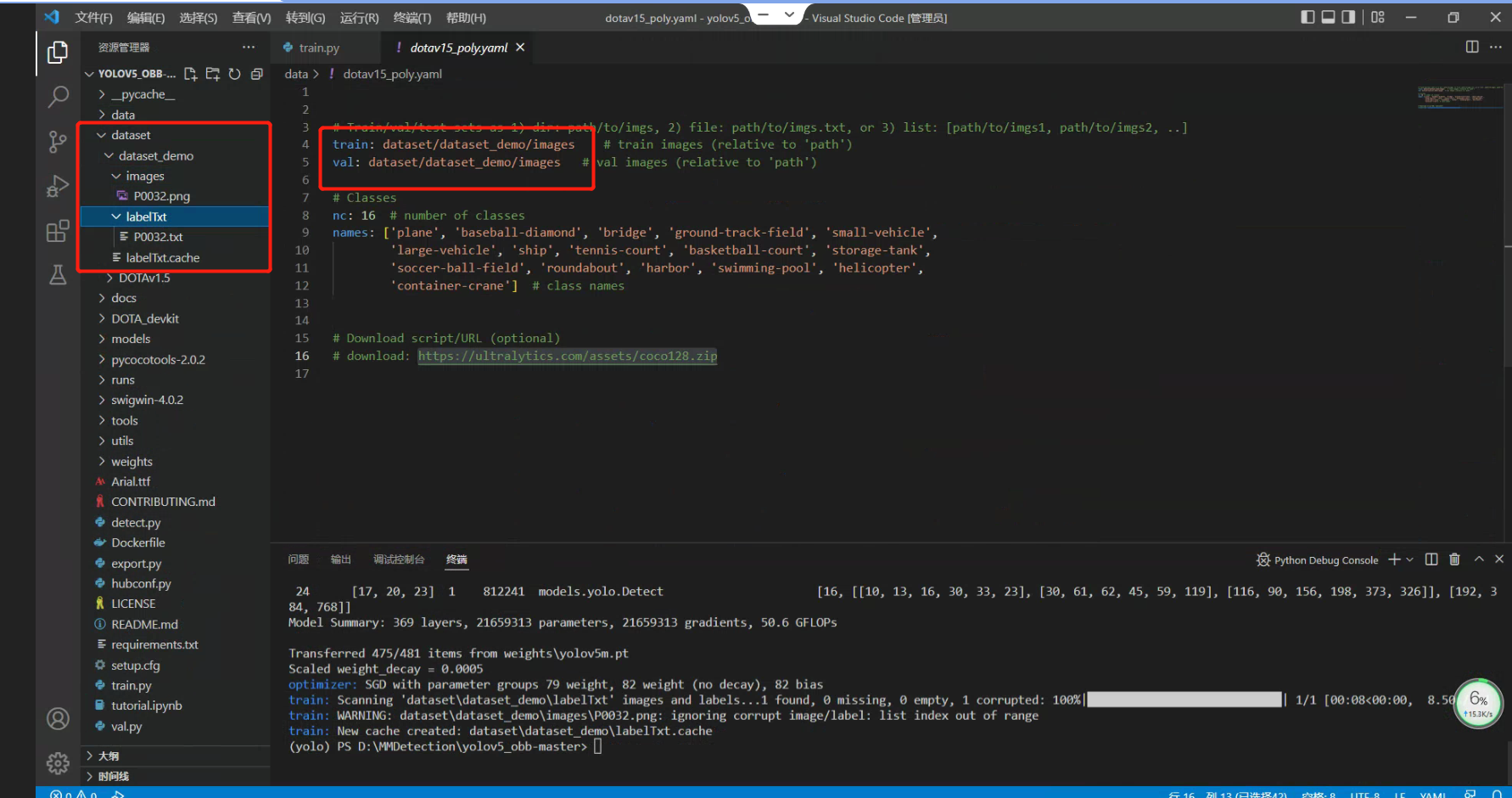Click the New File icon in Explorer
Image resolution: width=1512 pixels, height=798 pixels.
coord(190,74)
